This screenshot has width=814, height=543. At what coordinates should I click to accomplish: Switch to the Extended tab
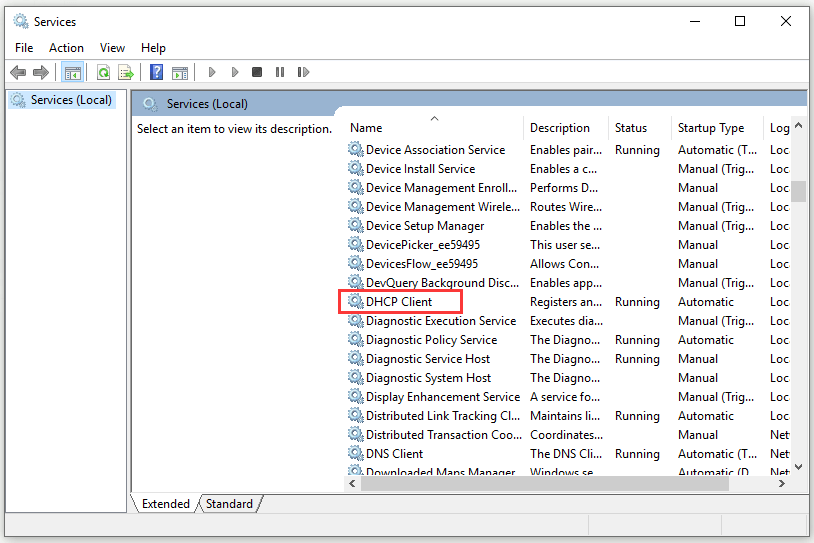[166, 504]
